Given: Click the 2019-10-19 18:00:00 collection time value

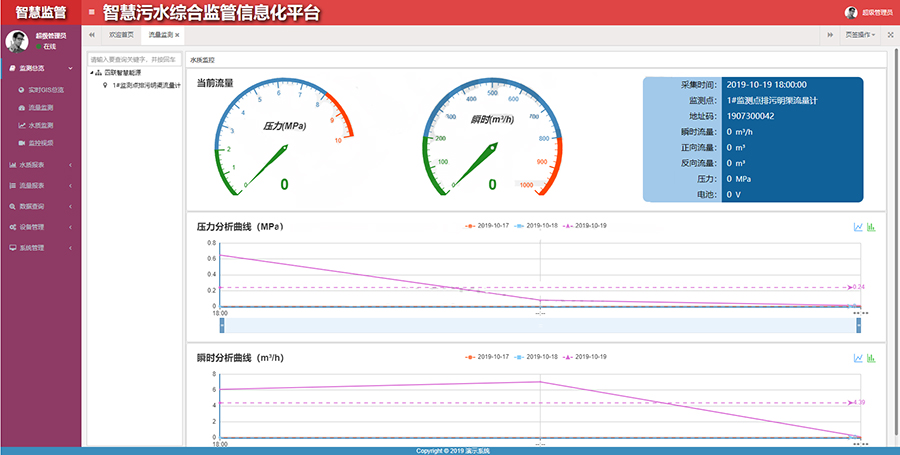Looking at the screenshot, I should pyautogui.click(x=766, y=85).
